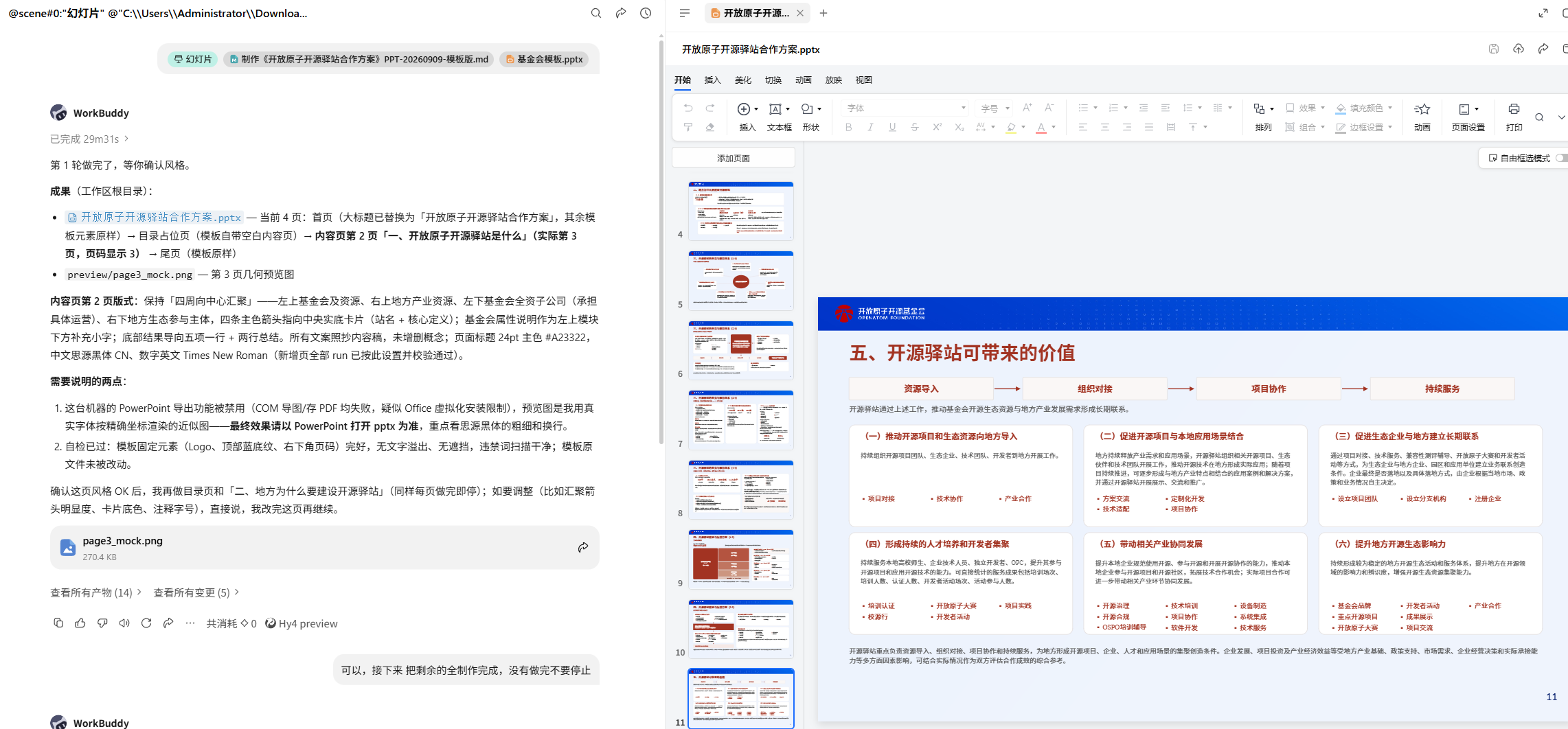Switch to the 美化 ribbon tab
Viewport: 1568px width, 729px height.
pos(743,80)
